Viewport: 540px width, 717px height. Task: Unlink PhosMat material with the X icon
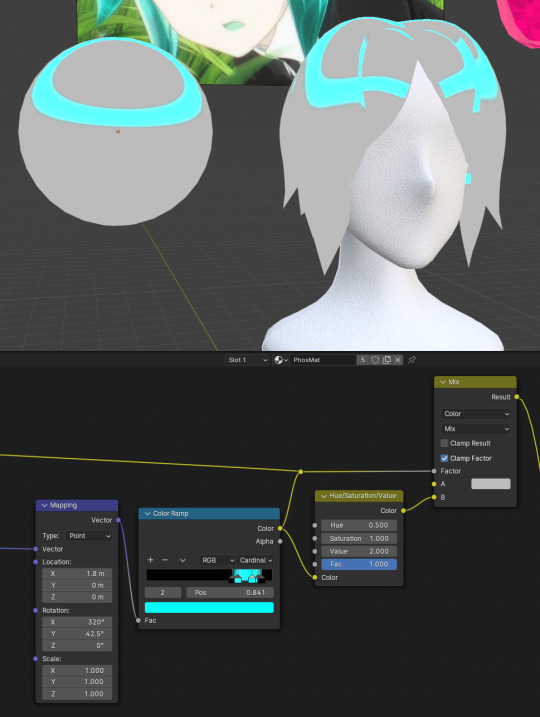click(x=398, y=360)
